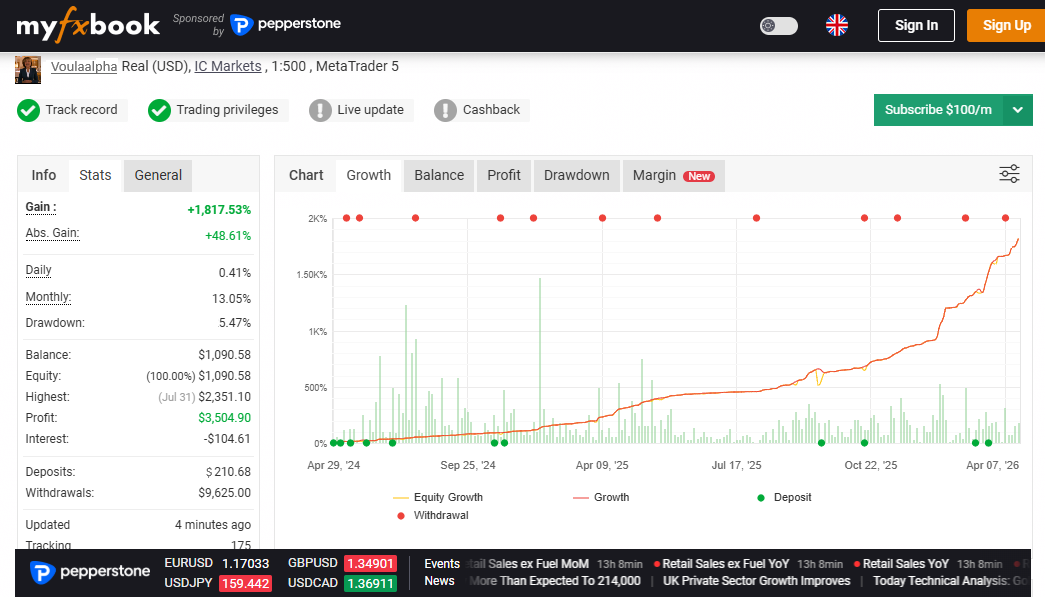Select the Profit chart tab
Image resolution: width=1045 pixels, height=597 pixels.
(504, 175)
